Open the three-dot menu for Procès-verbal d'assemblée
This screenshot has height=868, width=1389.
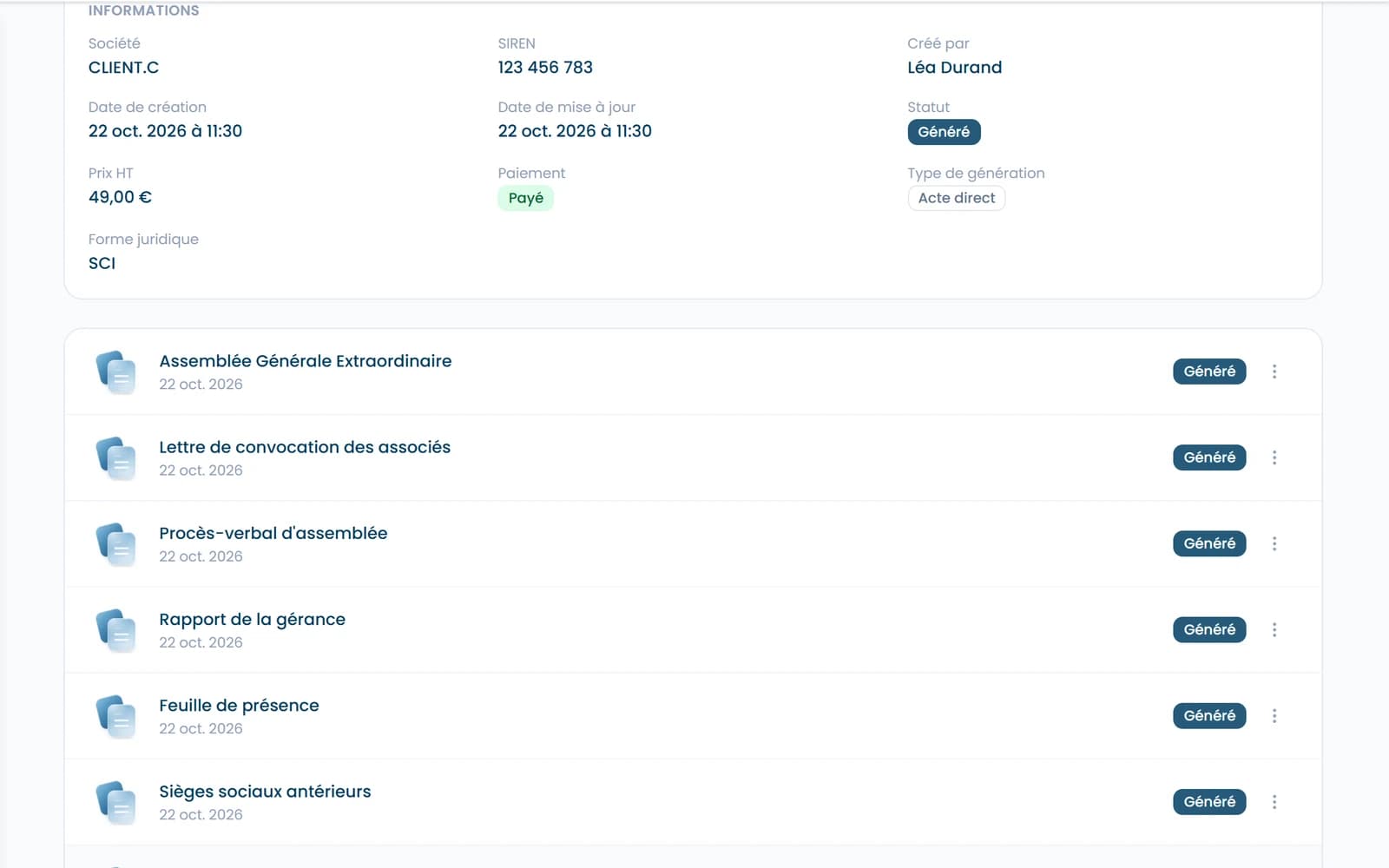point(1274,543)
